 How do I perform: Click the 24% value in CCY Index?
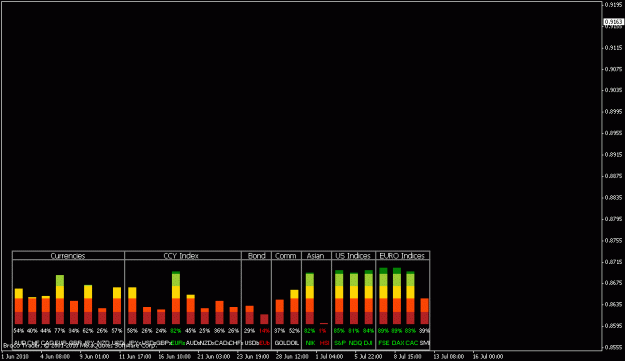pos(161,331)
